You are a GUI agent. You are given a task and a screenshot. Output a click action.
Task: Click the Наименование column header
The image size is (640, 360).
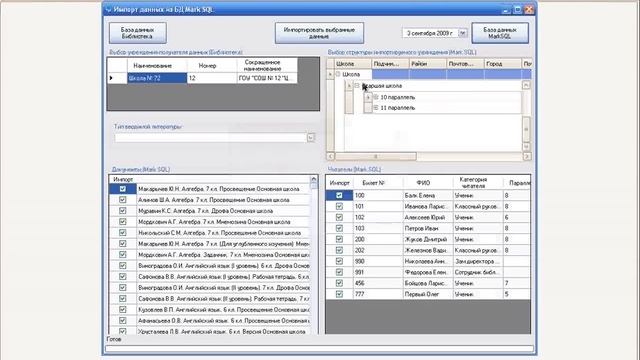tap(157, 65)
